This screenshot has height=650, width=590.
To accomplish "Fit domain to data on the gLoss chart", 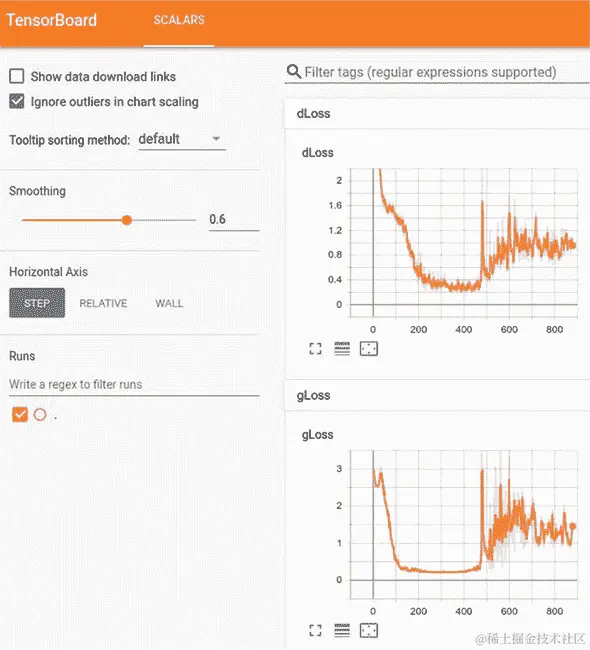I will tap(369, 631).
